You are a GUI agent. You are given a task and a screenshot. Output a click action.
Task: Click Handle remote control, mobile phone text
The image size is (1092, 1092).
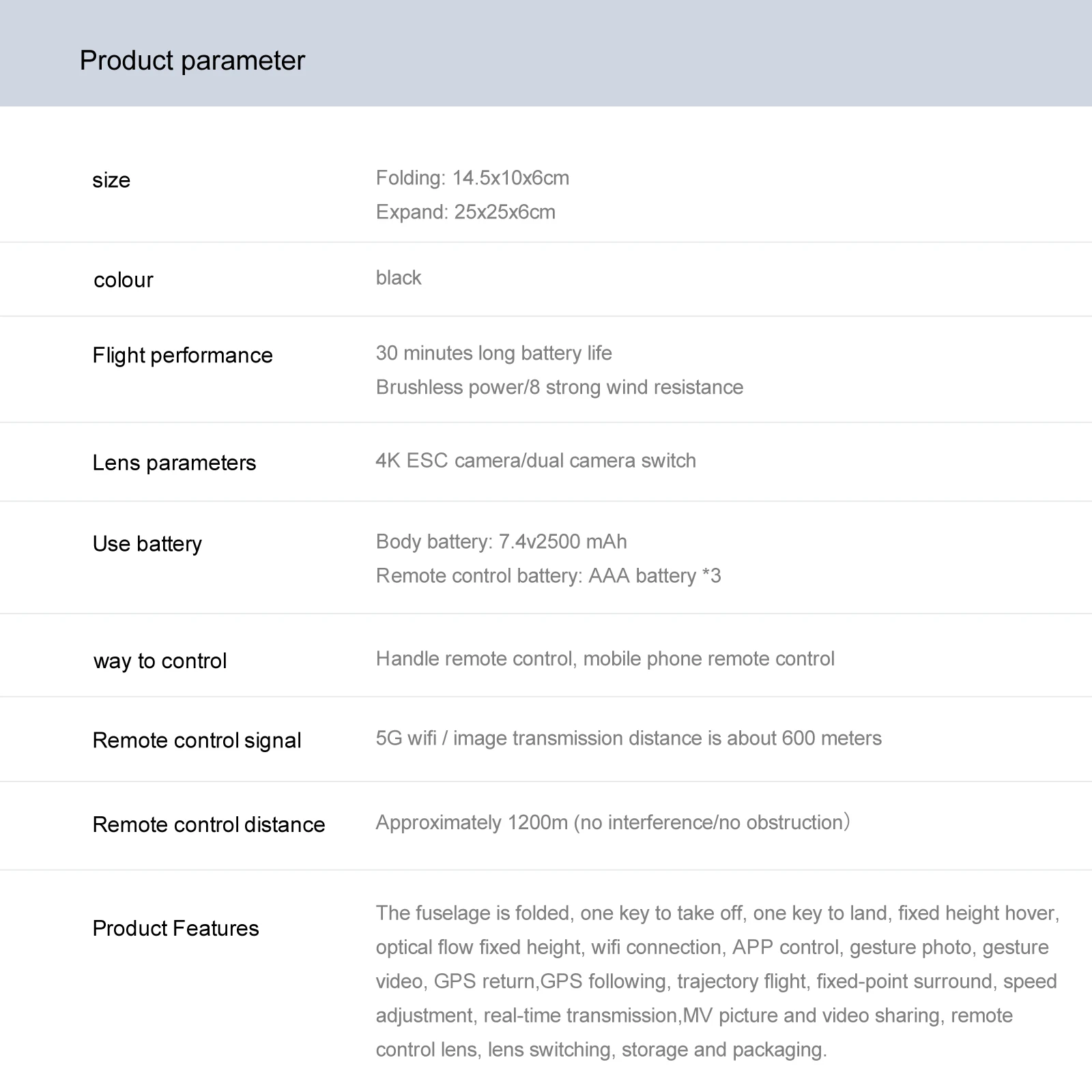pyautogui.click(x=605, y=659)
